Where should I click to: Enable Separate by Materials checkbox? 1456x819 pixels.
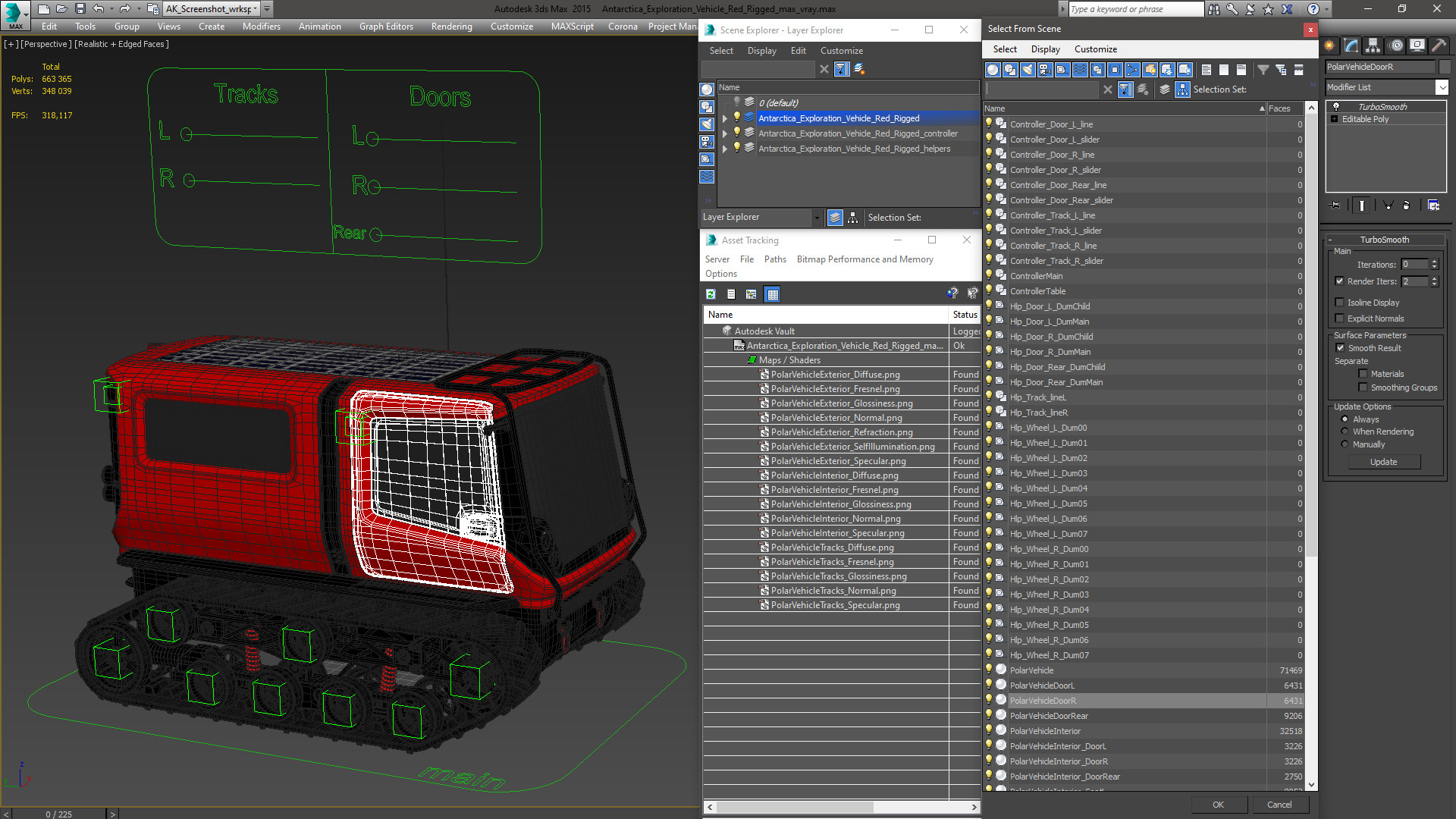coord(1363,374)
